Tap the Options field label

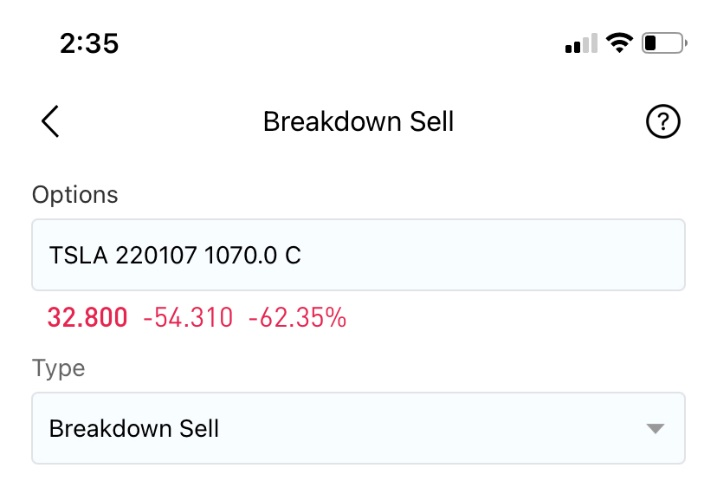click(75, 195)
